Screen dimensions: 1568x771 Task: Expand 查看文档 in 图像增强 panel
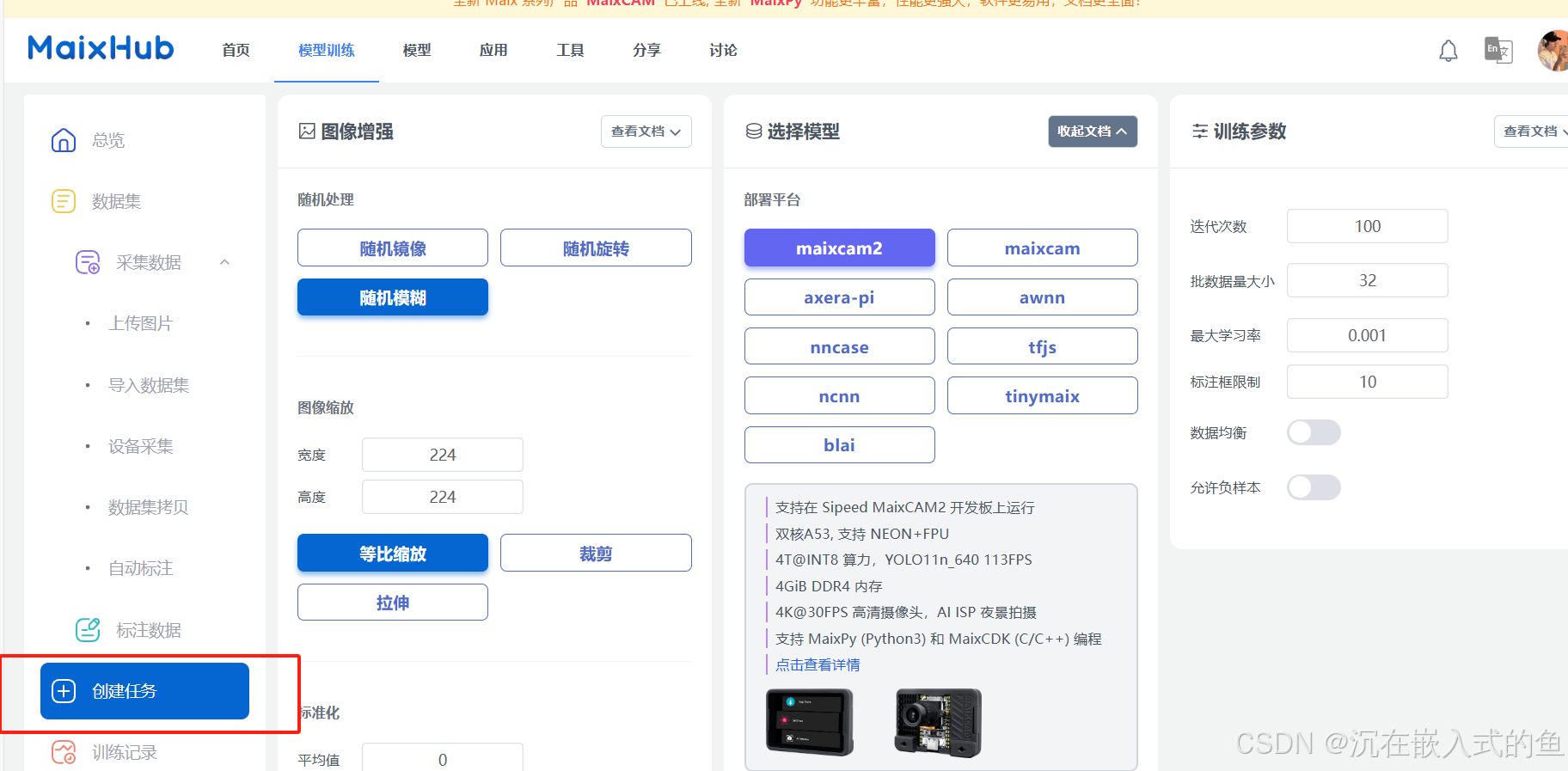(646, 132)
